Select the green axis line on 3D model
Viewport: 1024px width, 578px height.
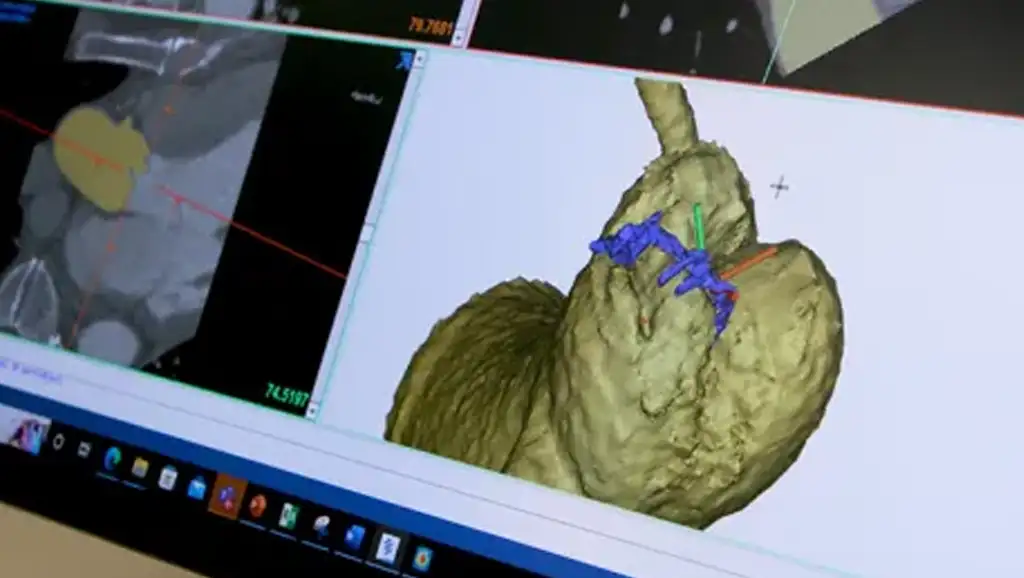click(700, 227)
